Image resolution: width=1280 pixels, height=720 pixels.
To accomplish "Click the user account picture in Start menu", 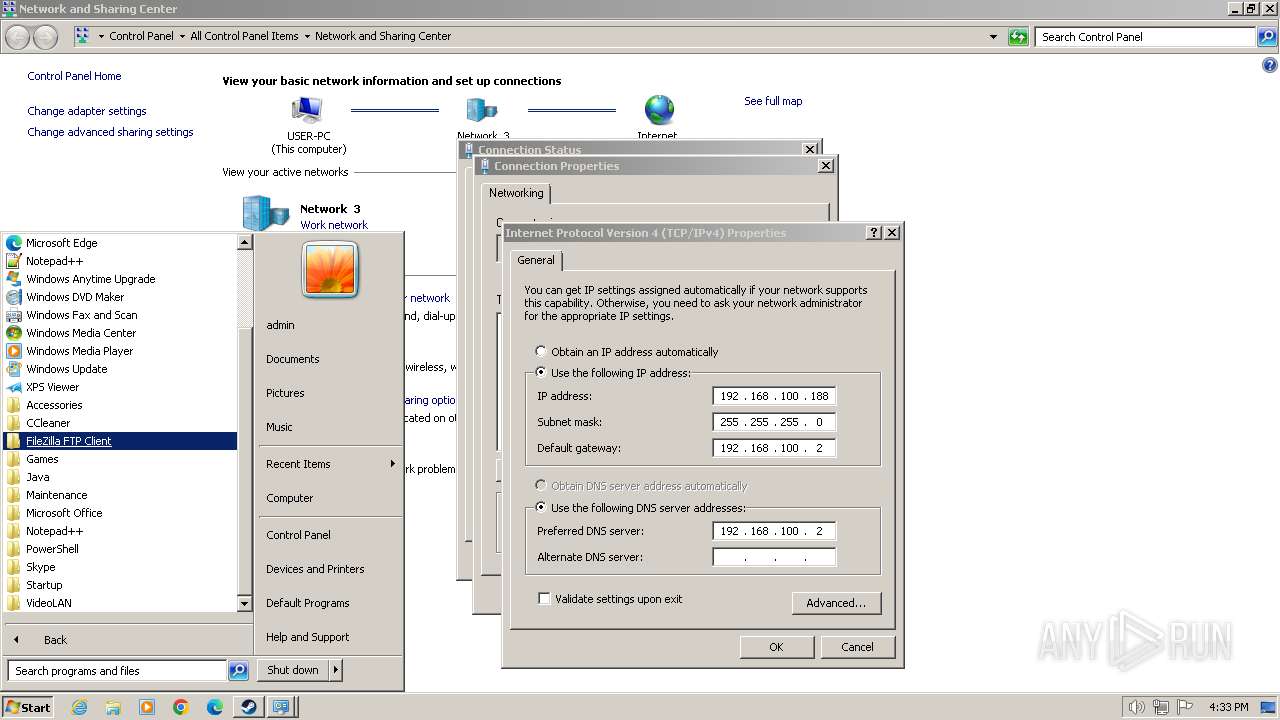I will pyautogui.click(x=330, y=270).
